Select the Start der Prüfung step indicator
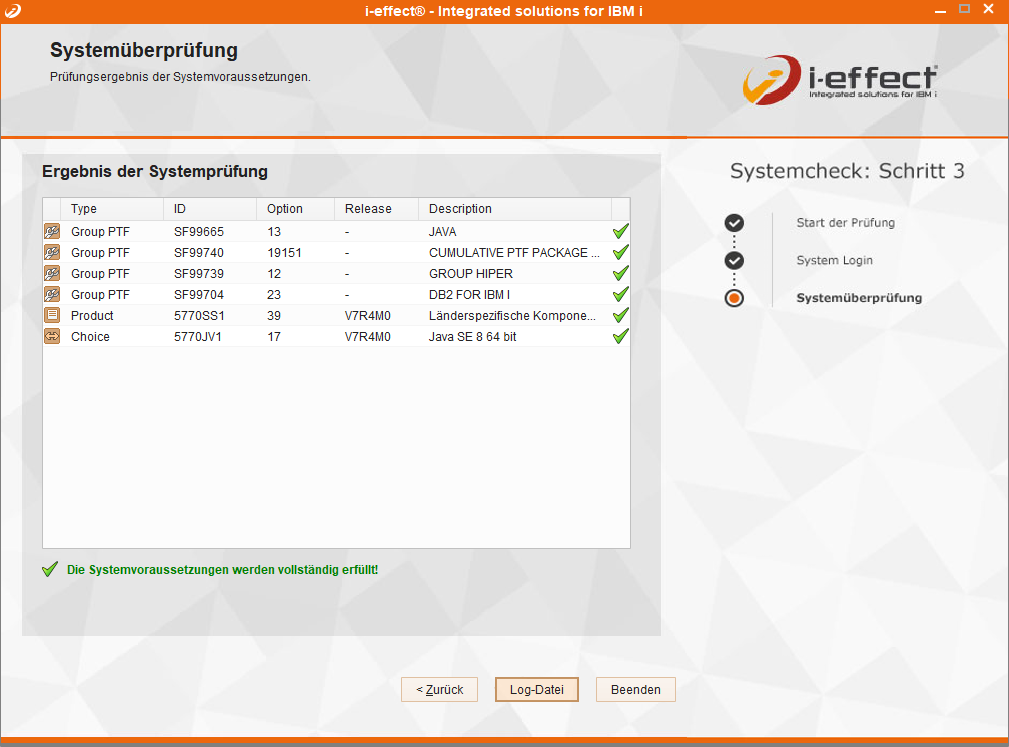 pos(734,223)
